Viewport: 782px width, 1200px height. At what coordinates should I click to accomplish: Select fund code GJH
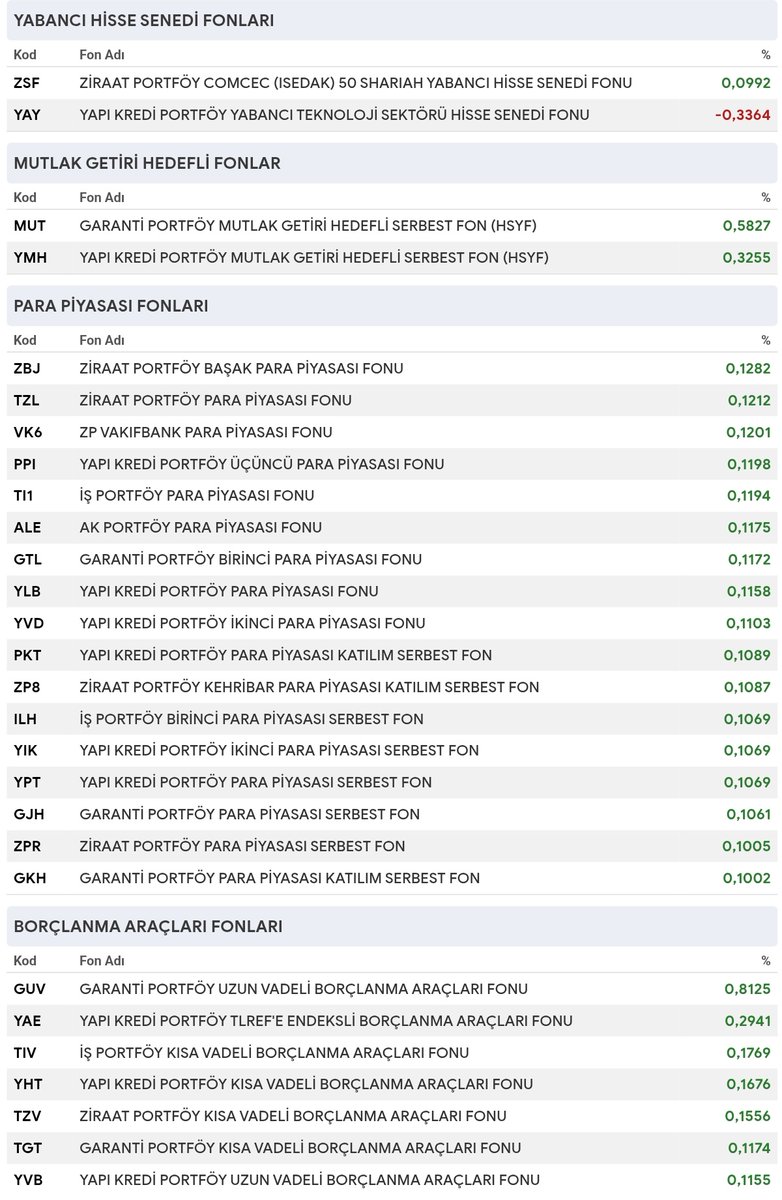coord(28,815)
